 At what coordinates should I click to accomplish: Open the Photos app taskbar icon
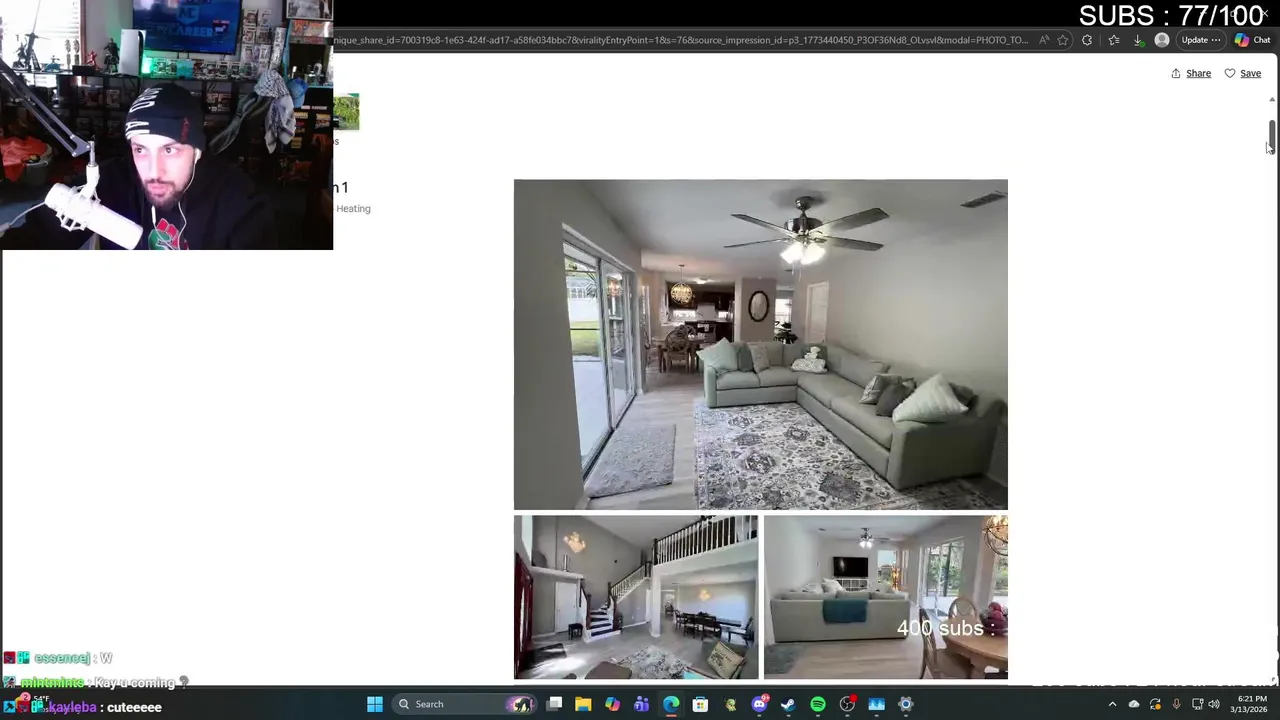[x=876, y=704]
